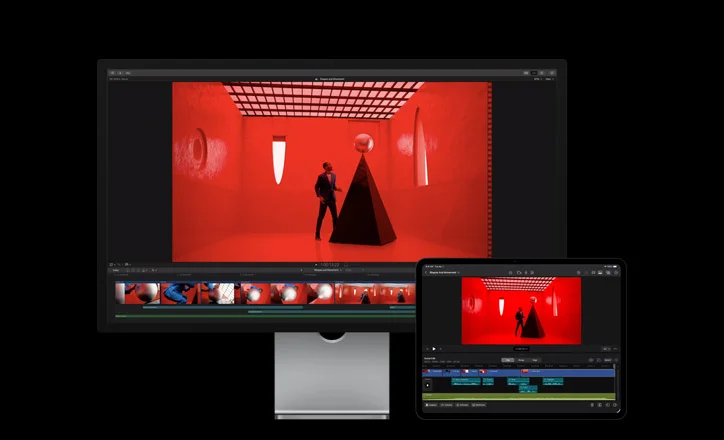Tap the Animate button on the iPad

tap(462, 405)
